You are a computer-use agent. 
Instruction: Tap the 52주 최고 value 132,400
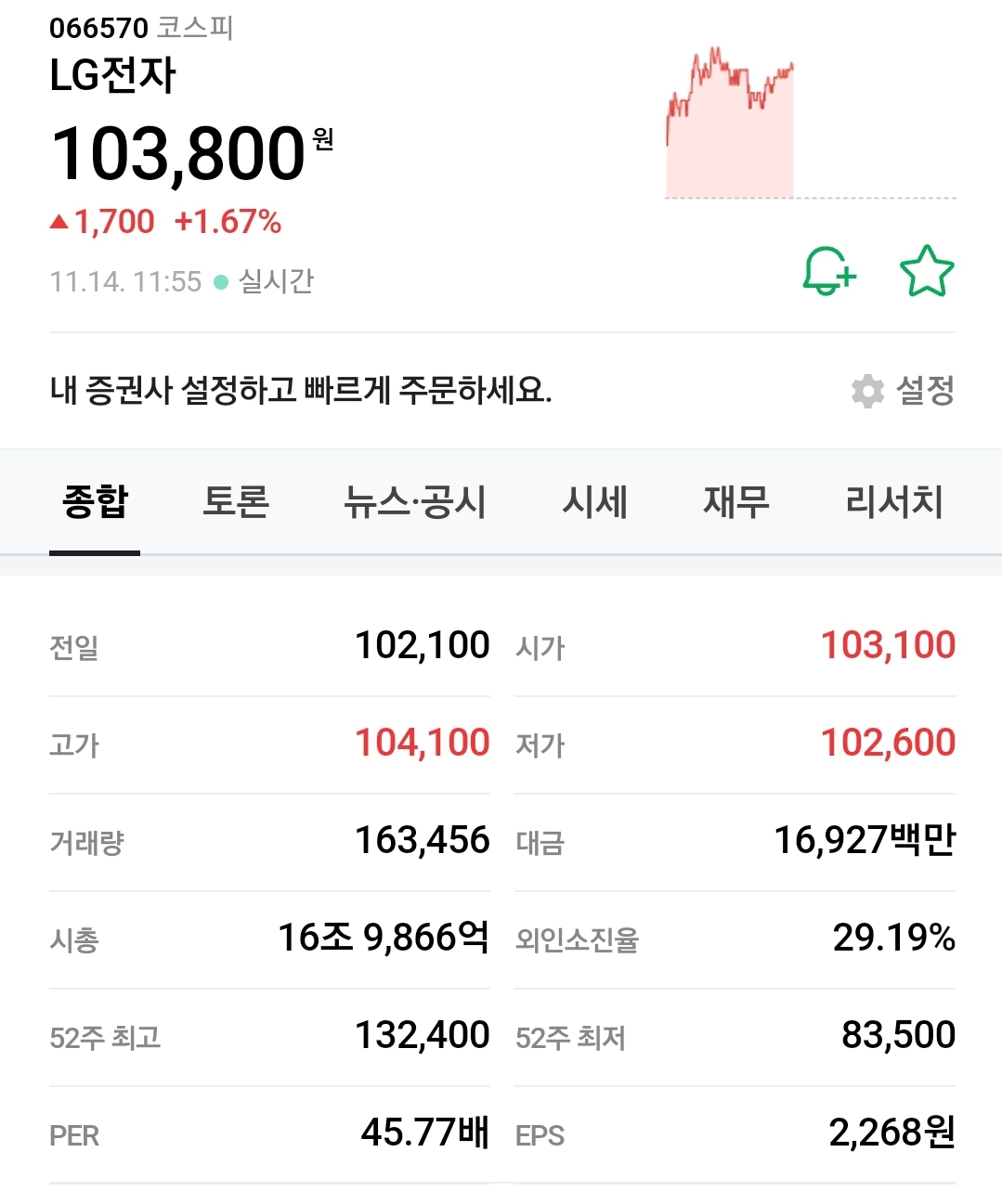(x=423, y=1035)
